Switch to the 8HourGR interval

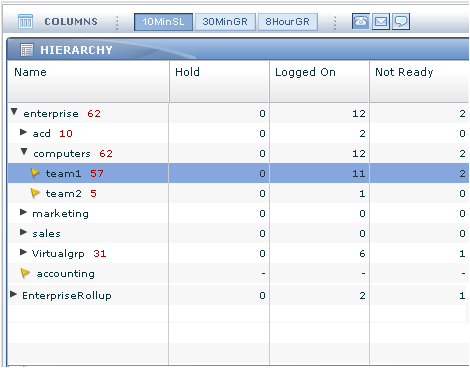(287, 22)
